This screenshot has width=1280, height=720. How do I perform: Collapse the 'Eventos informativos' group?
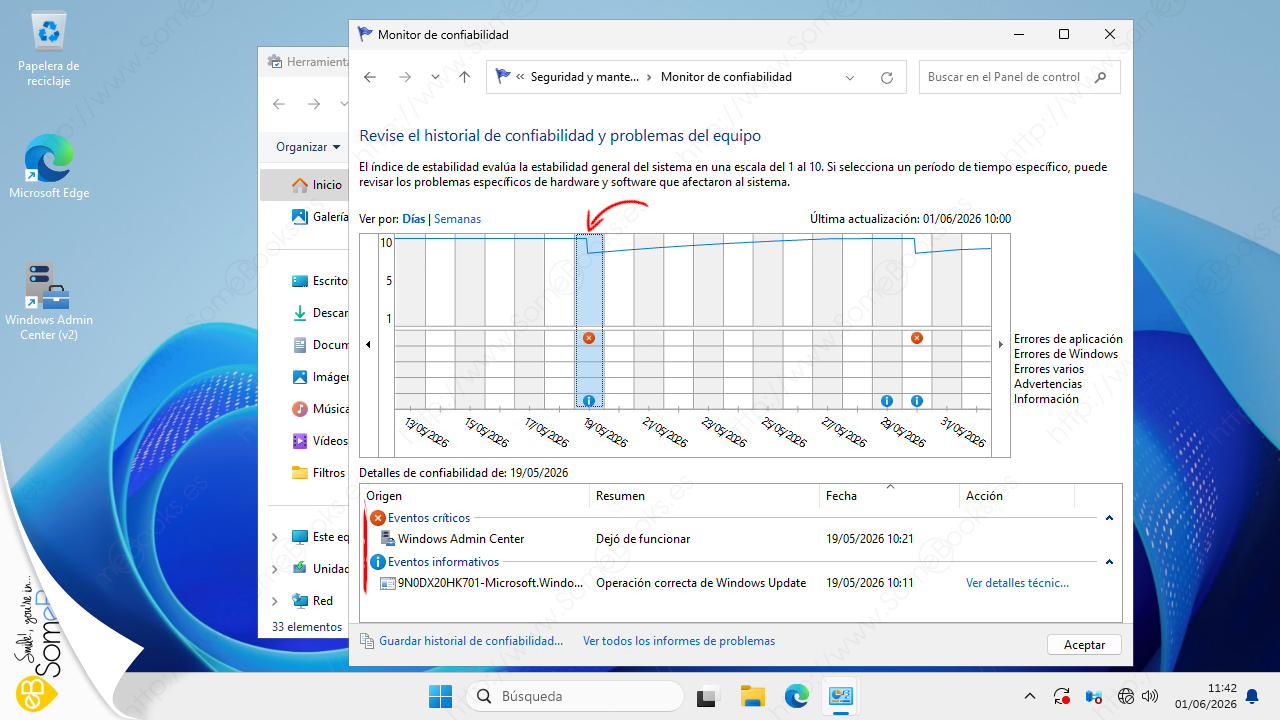coord(1109,562)
